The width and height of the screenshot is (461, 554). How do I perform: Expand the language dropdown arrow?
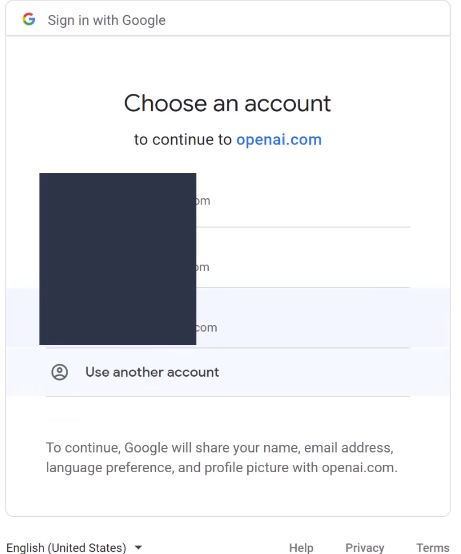pyautogui.click(x=138, y=547)
